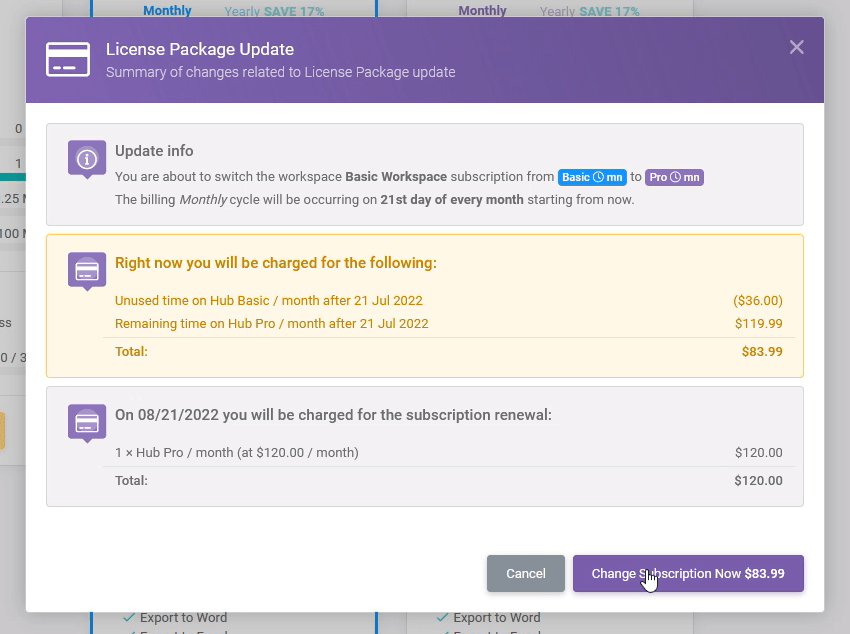This screenshot has height=634, width=850.
Task: Click the purple Pro plan badge
Action: click(674, 177)
